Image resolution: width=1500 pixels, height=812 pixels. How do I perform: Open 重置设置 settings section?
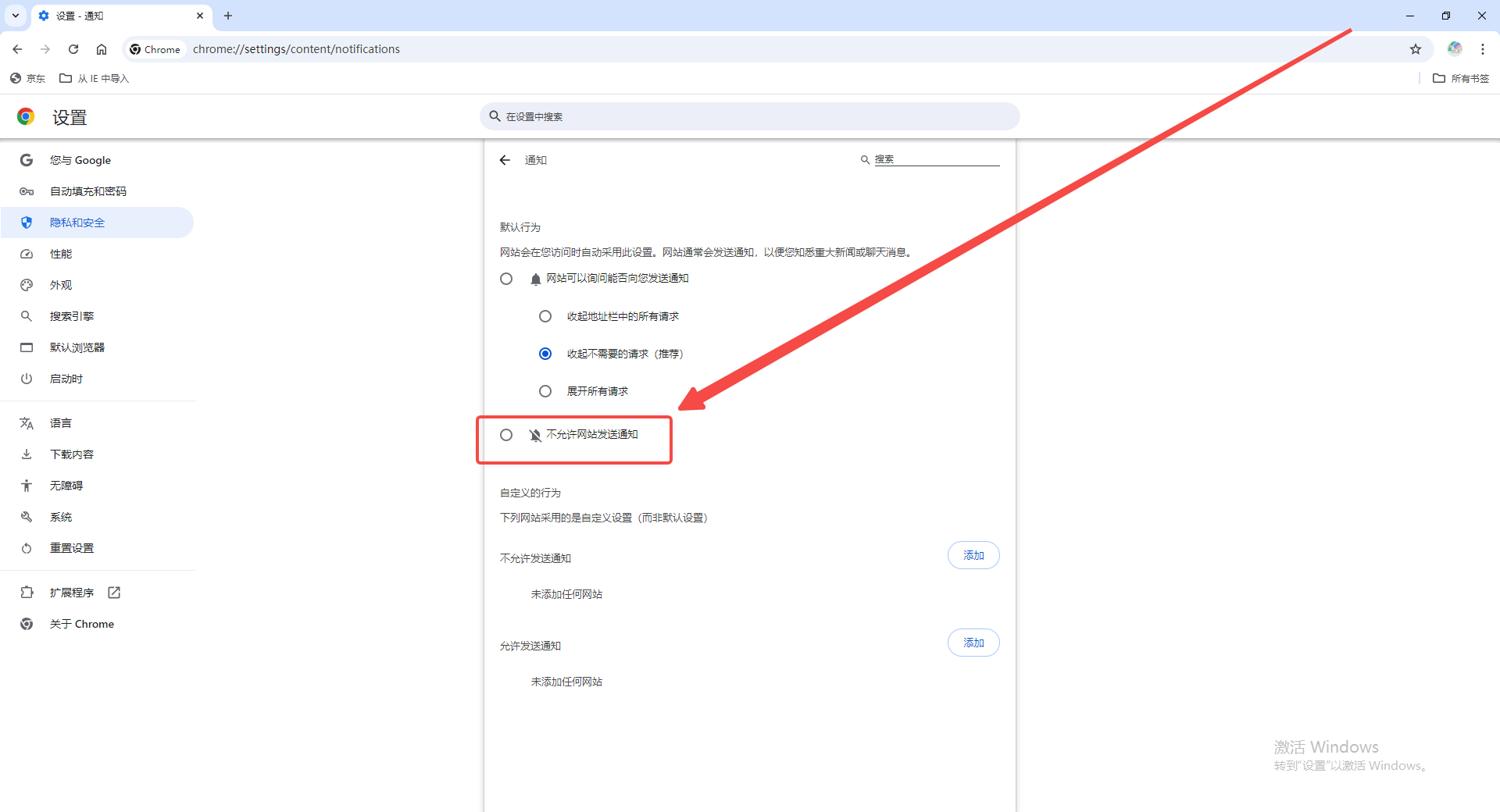(97, 548)
